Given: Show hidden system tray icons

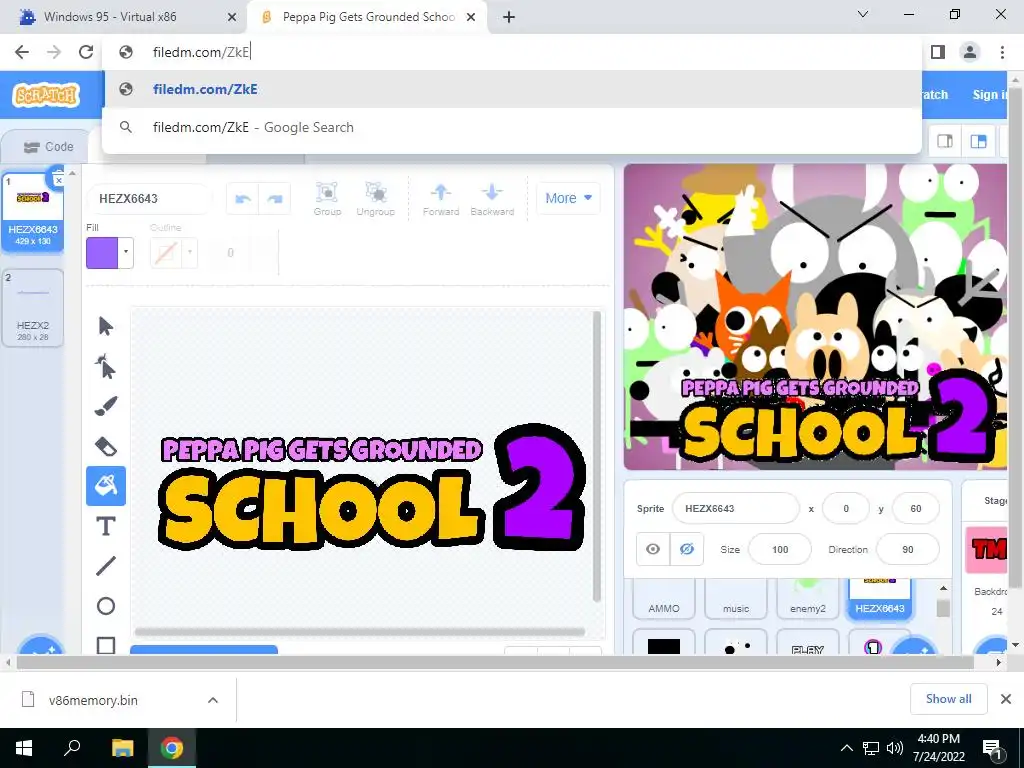Looking at the screenshot, I should coord(846,748).
